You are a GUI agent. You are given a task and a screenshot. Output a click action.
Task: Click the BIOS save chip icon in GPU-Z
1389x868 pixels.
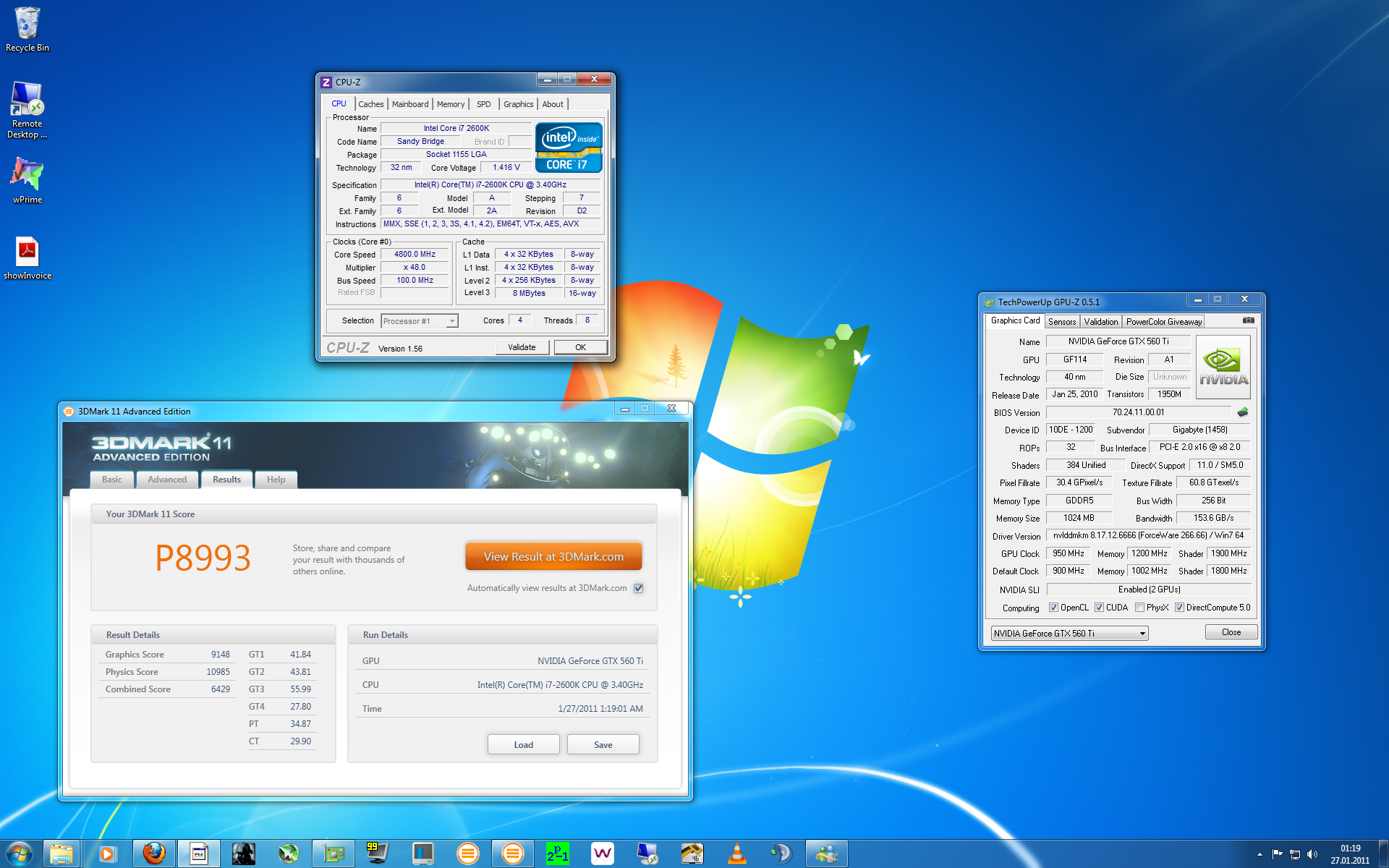1243,412
